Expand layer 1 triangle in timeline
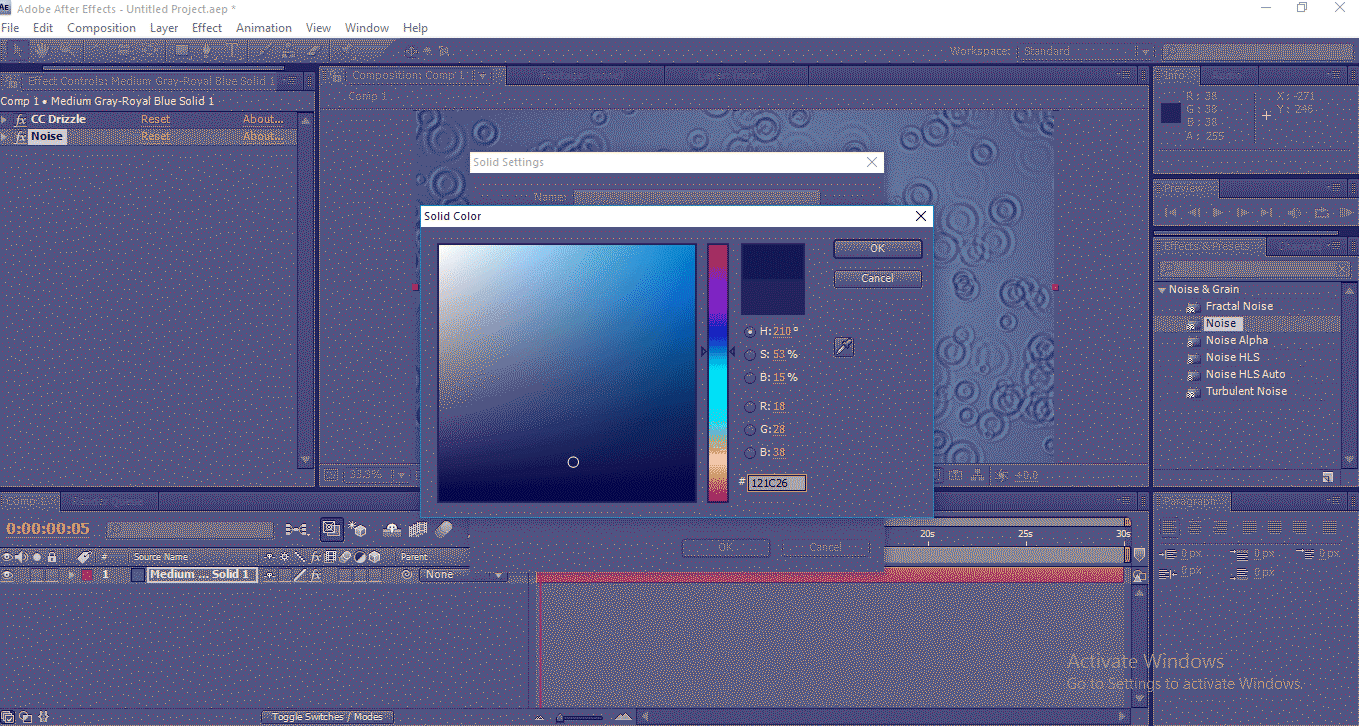Screen dimensions: 1359x726 pyautogui.click(x=71, y=575)
